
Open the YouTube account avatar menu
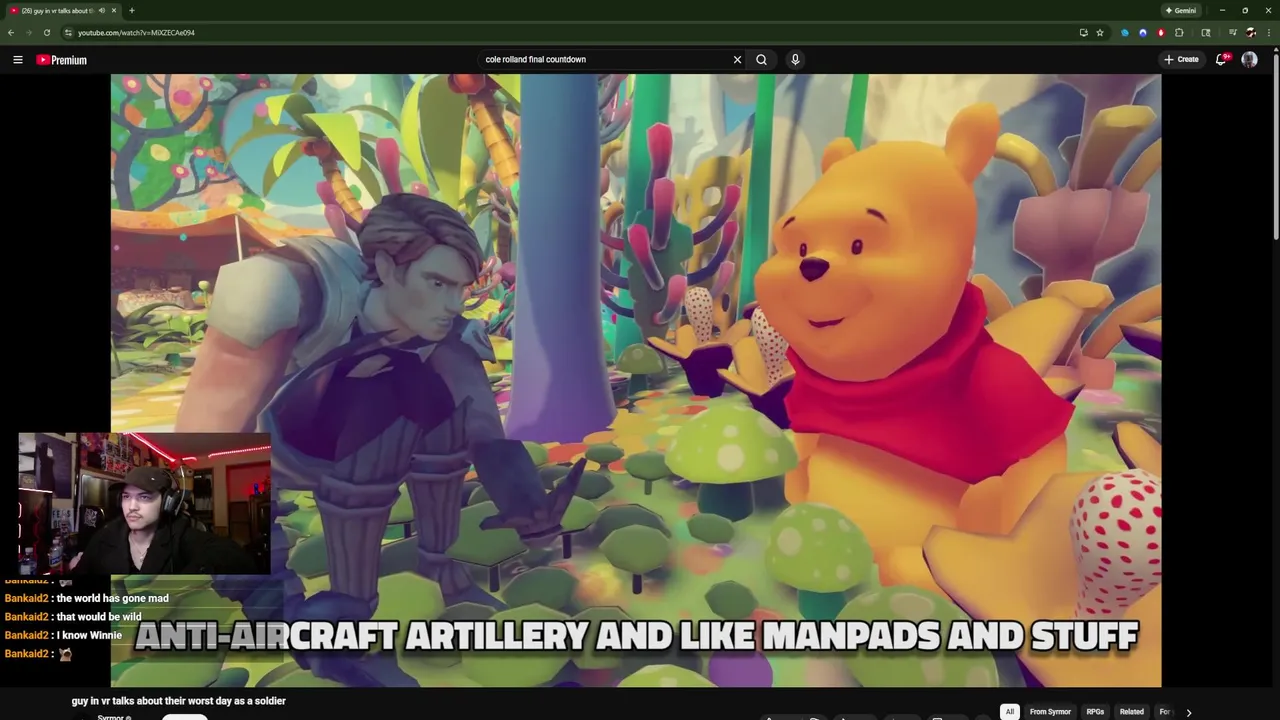[1249, 60]
